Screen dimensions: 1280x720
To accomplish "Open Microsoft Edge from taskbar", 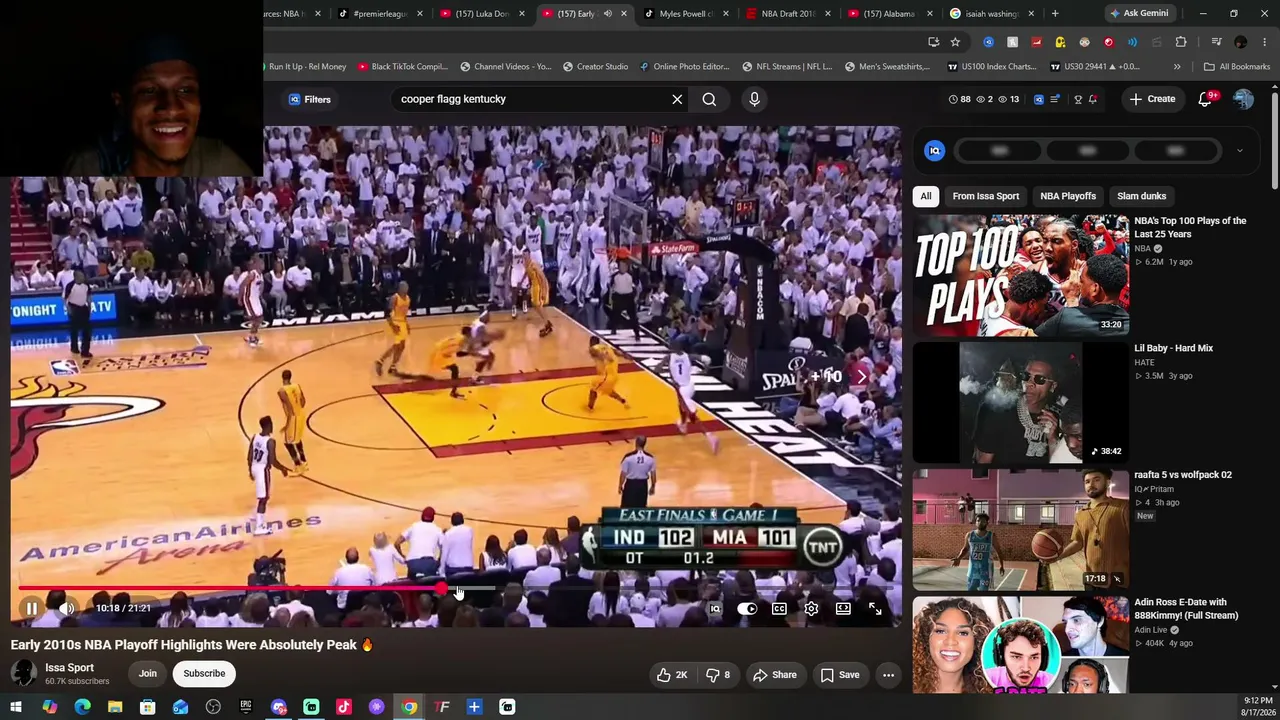I will tap(82, 707).
